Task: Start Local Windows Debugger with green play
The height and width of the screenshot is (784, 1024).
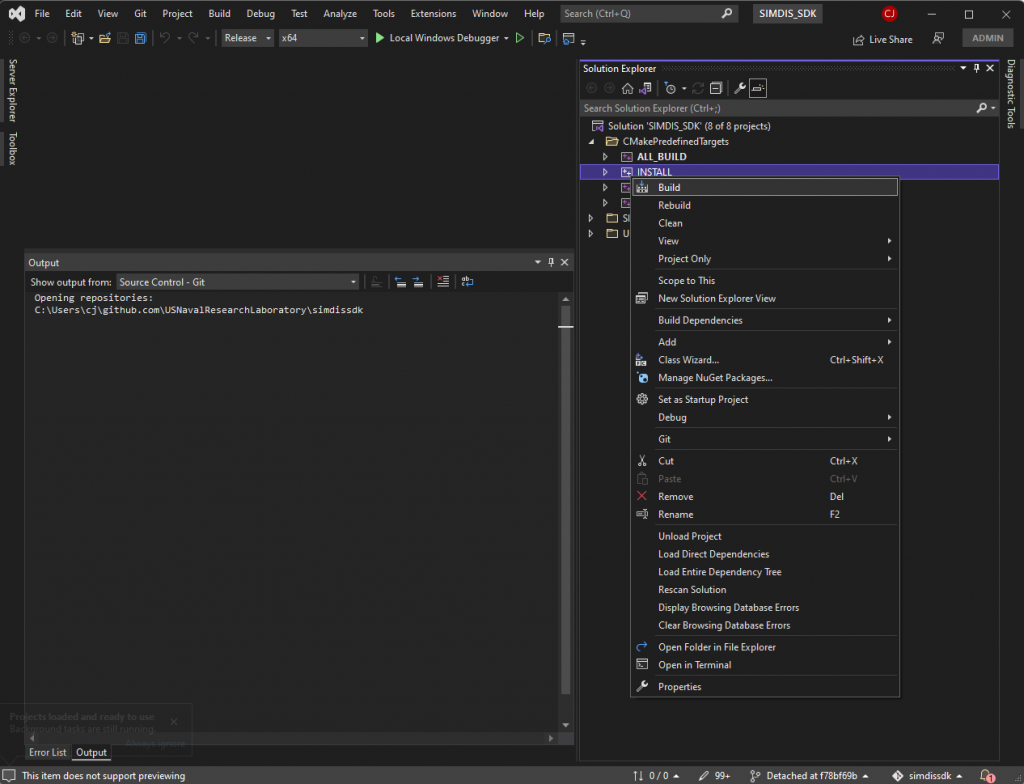Action: click(x=379, y=38)
